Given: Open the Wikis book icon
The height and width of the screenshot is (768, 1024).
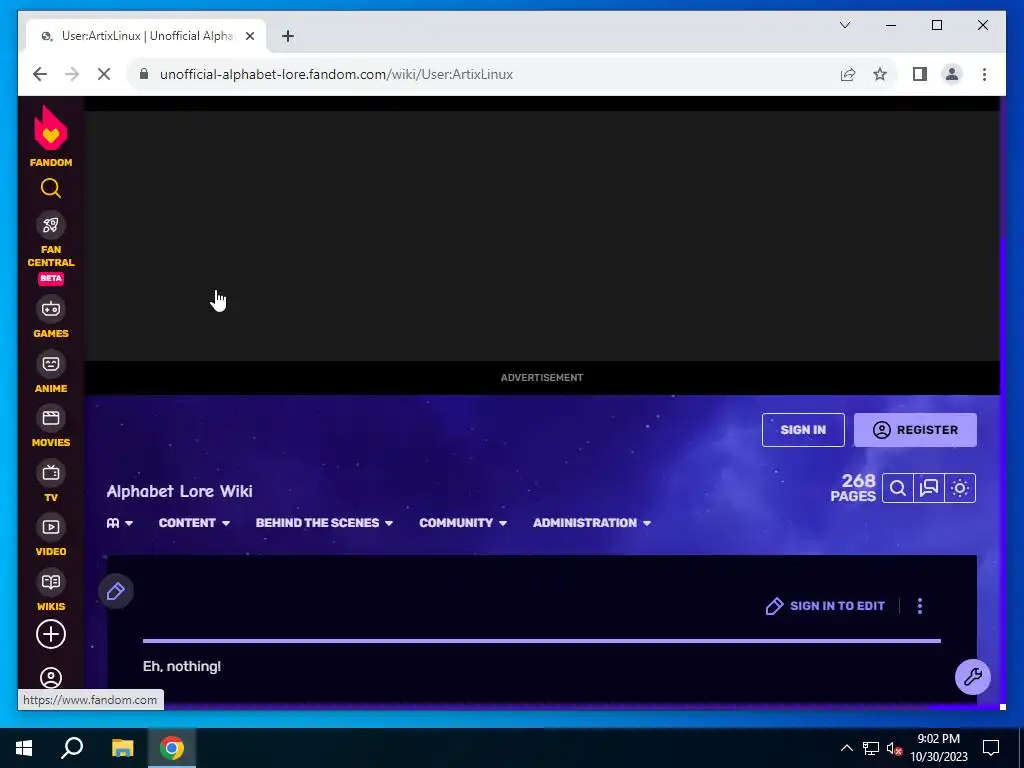Looking at the screenshot, I should point(51,582).
